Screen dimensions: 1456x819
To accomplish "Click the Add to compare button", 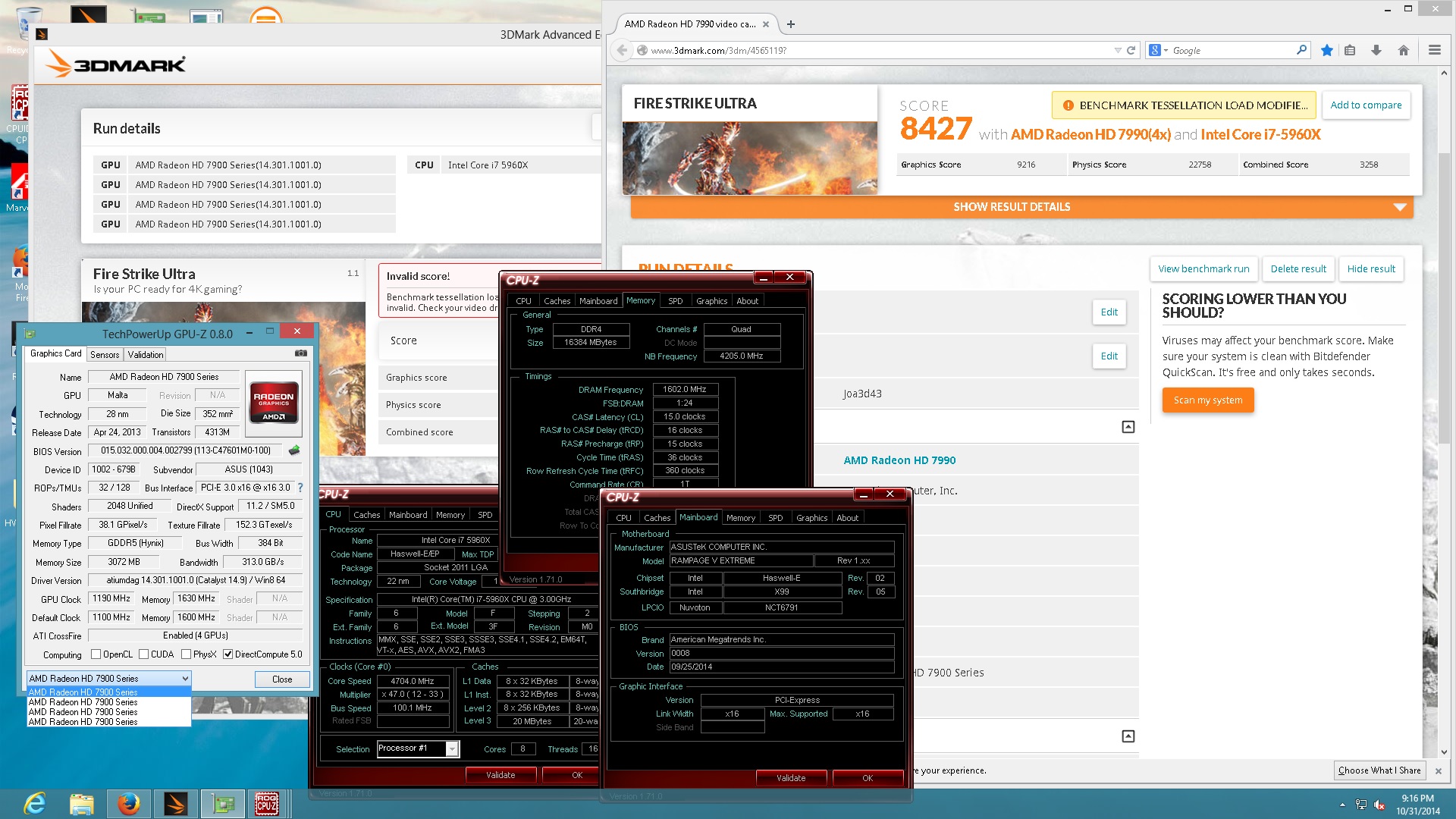I will coord(1366,105).
